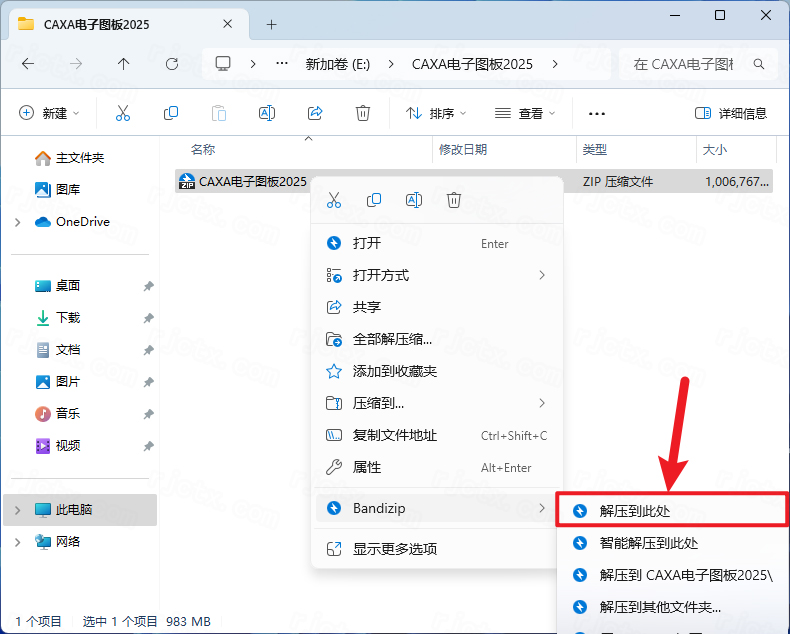Click the toolbar share icon

315,113
